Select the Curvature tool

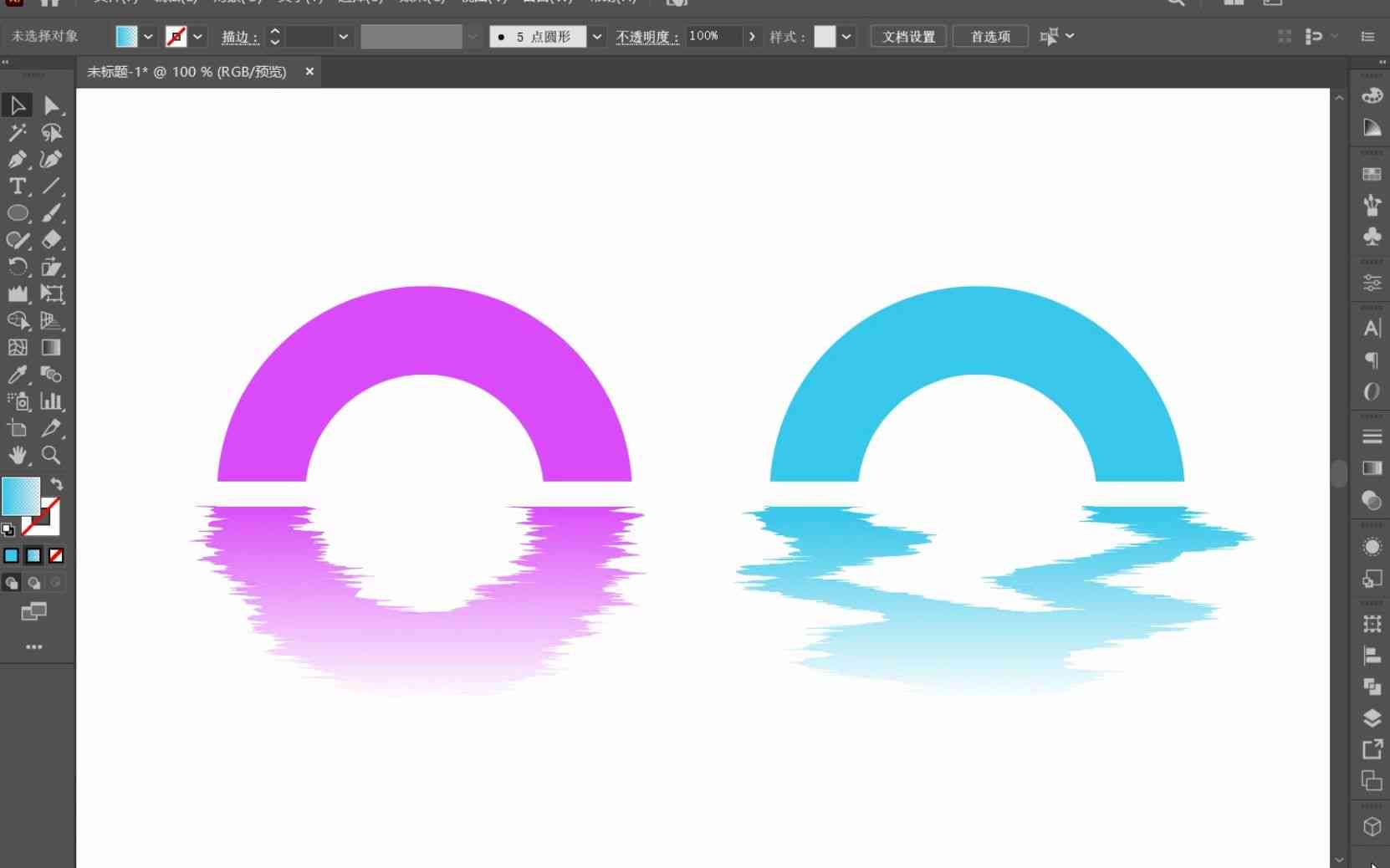tap(52, 159)
